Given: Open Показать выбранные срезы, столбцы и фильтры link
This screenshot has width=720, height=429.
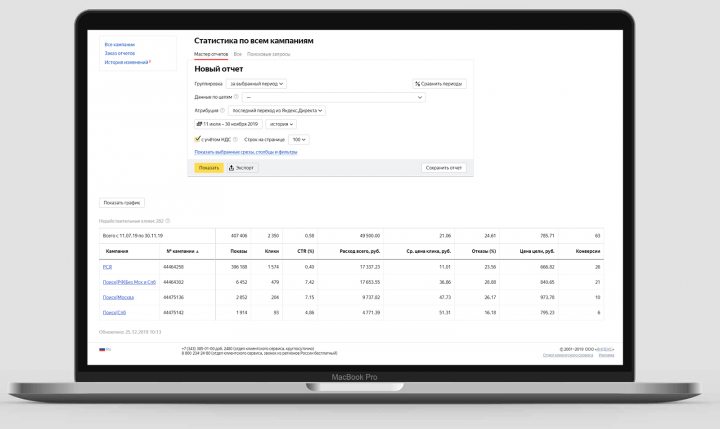Looking at the screenshot, I should [246, 152].
